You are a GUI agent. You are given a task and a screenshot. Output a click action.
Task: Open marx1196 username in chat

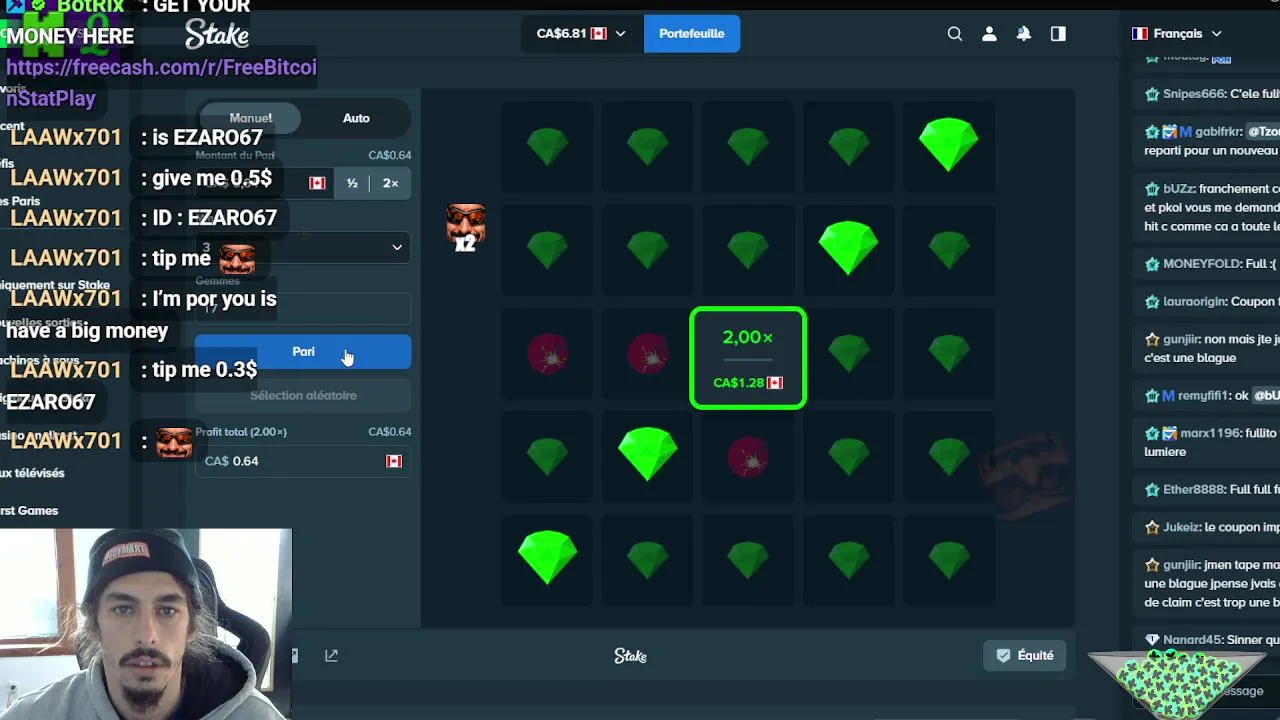[1208, 434]
